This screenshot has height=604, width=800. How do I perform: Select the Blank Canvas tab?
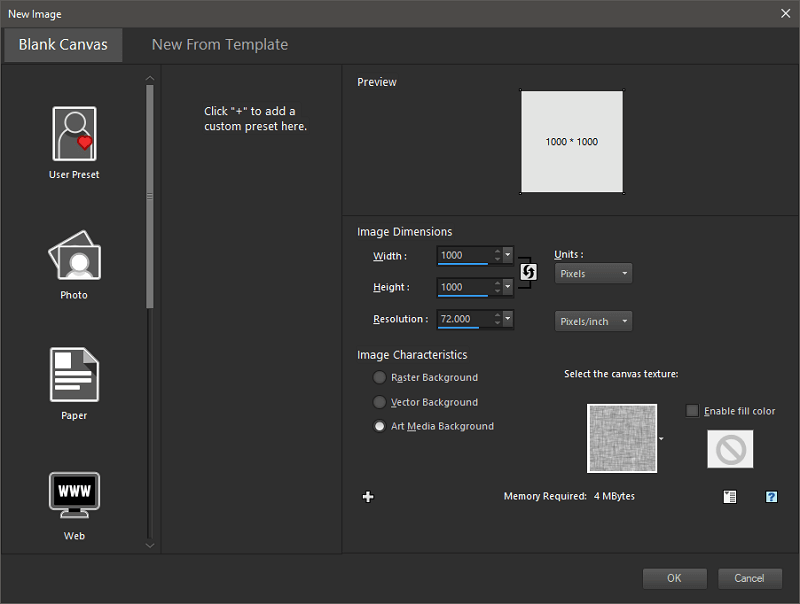click(x=63, y=45)
